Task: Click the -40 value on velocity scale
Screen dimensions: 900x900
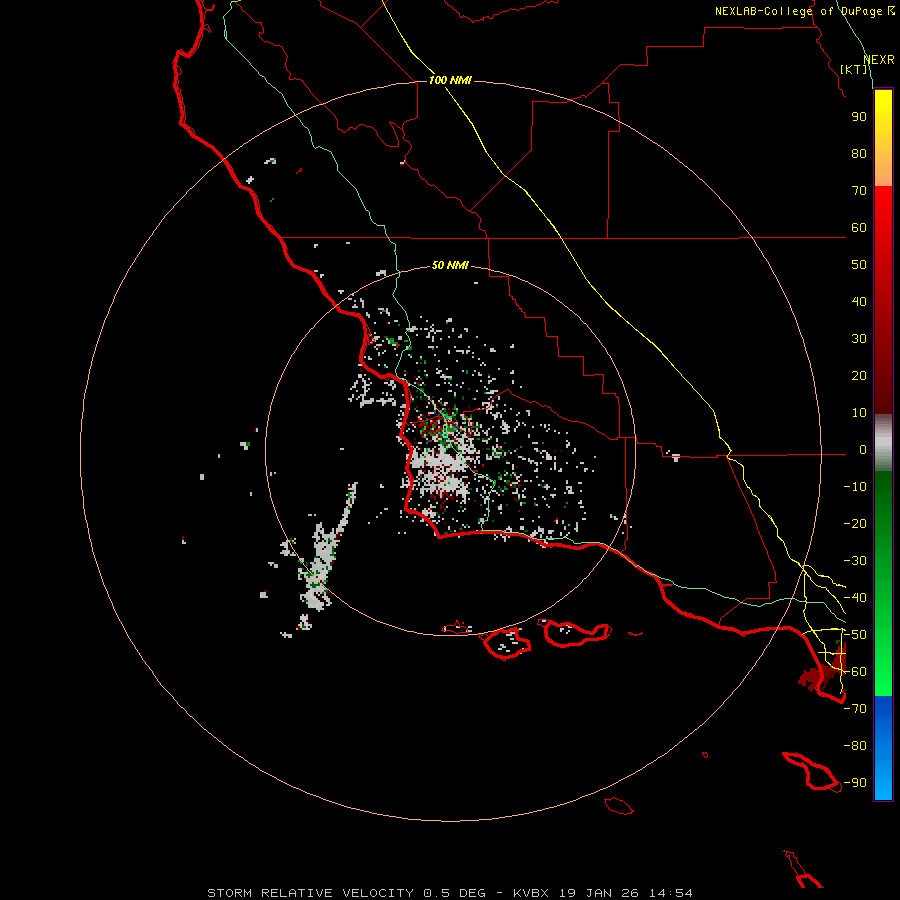Action: (855, 598)
